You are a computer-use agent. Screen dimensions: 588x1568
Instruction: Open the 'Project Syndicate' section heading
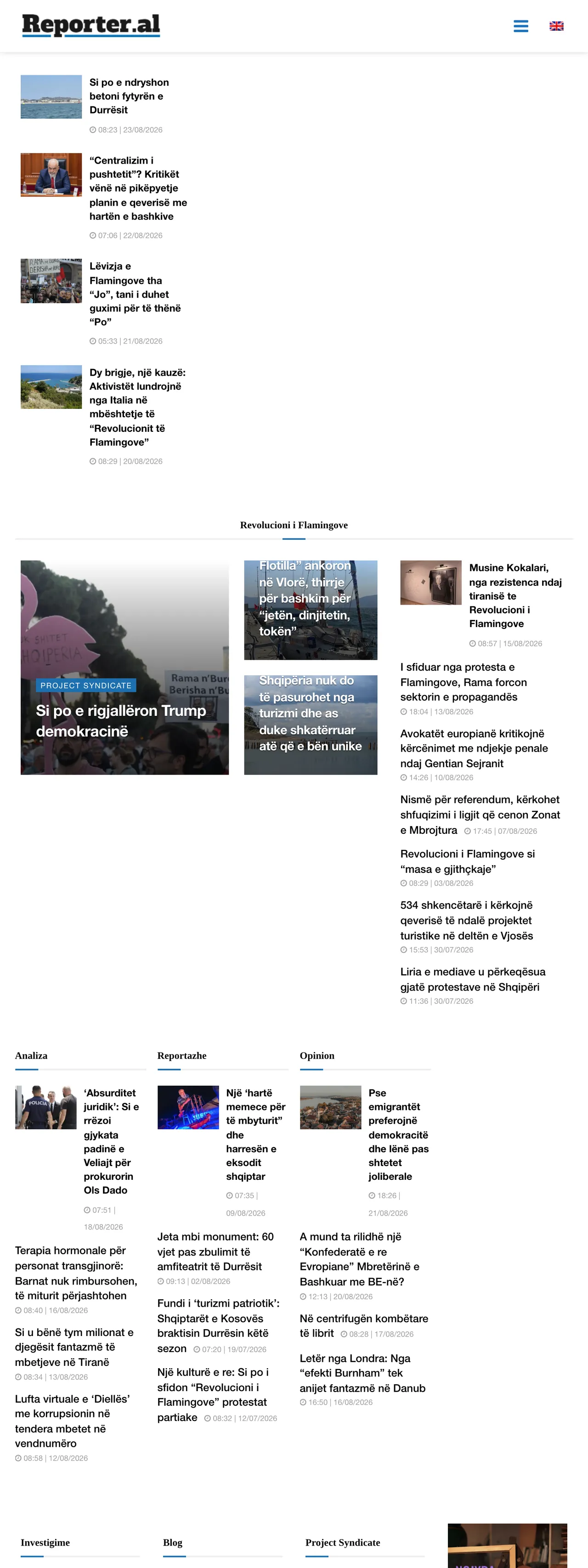tap(343, 1542)
